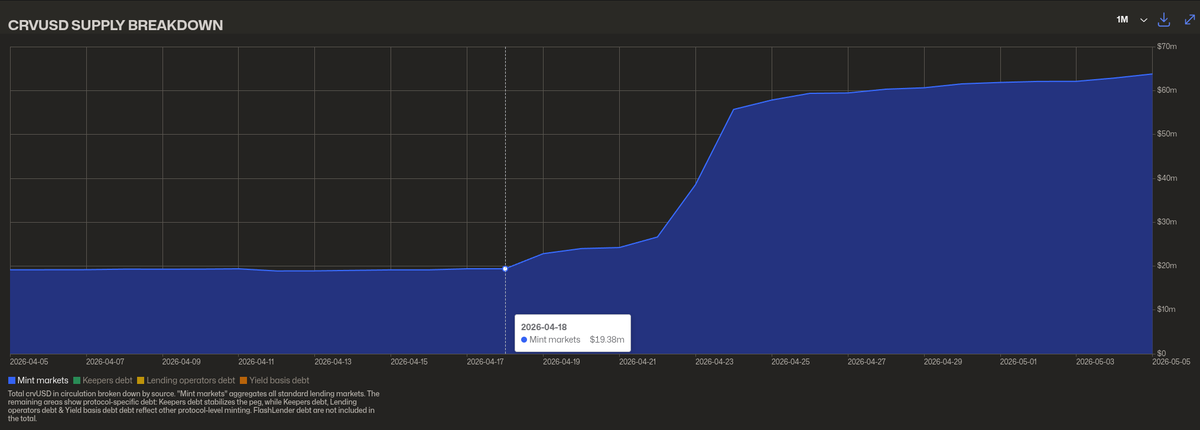Click the 2026-05-03 x-axis date label

1095,361
